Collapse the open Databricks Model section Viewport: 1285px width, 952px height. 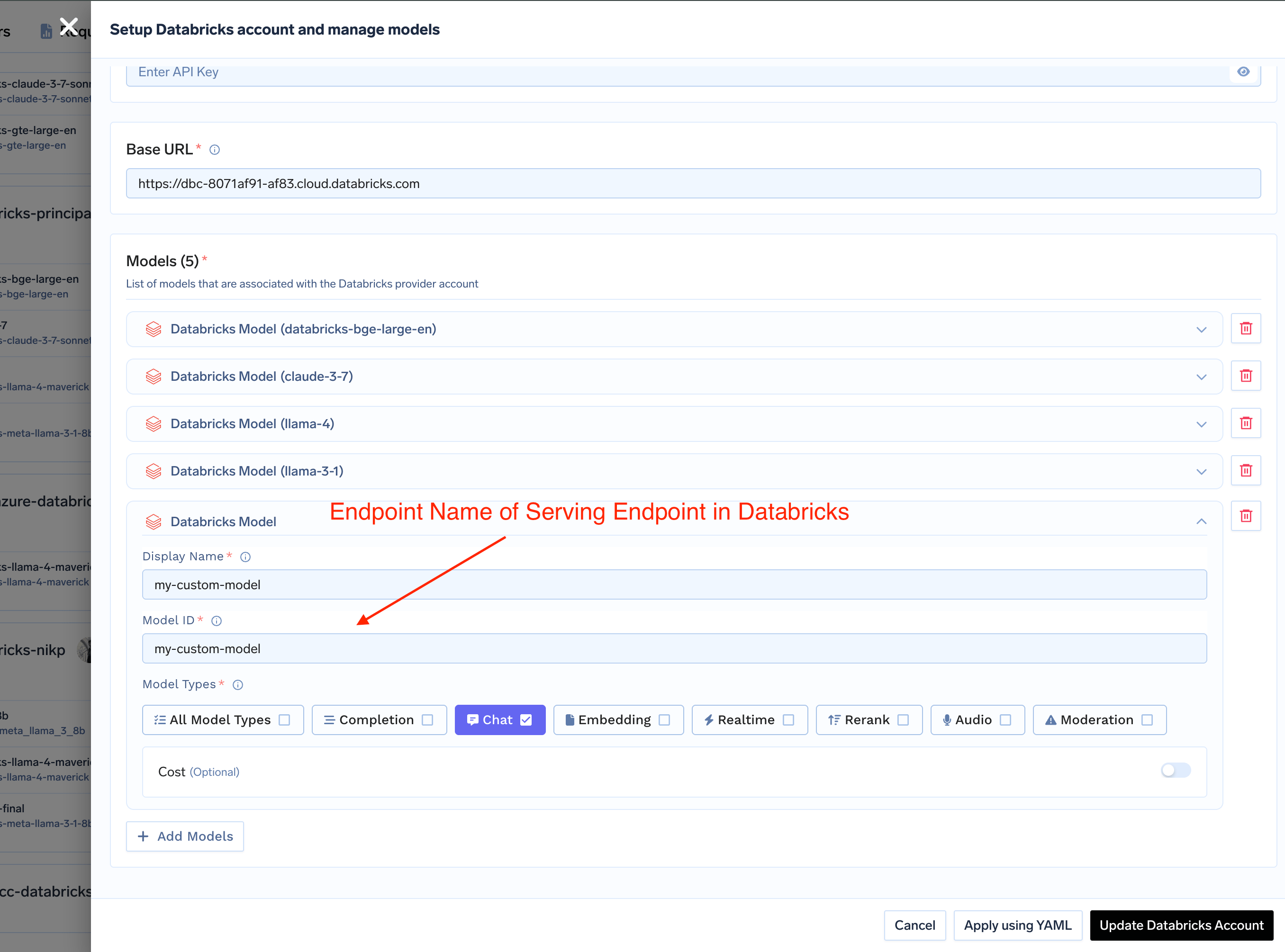[1202, 521]
